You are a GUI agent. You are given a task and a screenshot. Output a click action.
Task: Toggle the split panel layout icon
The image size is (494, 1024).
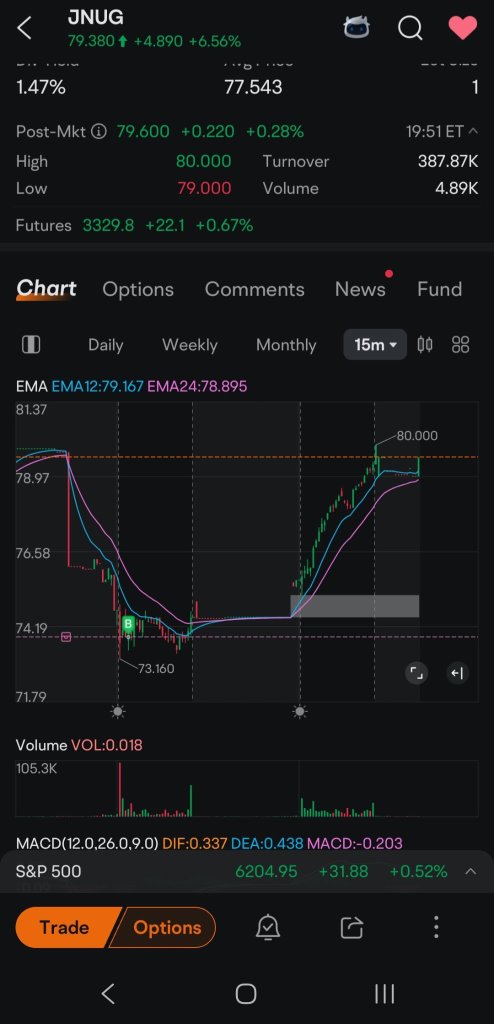tap(31, 345)
